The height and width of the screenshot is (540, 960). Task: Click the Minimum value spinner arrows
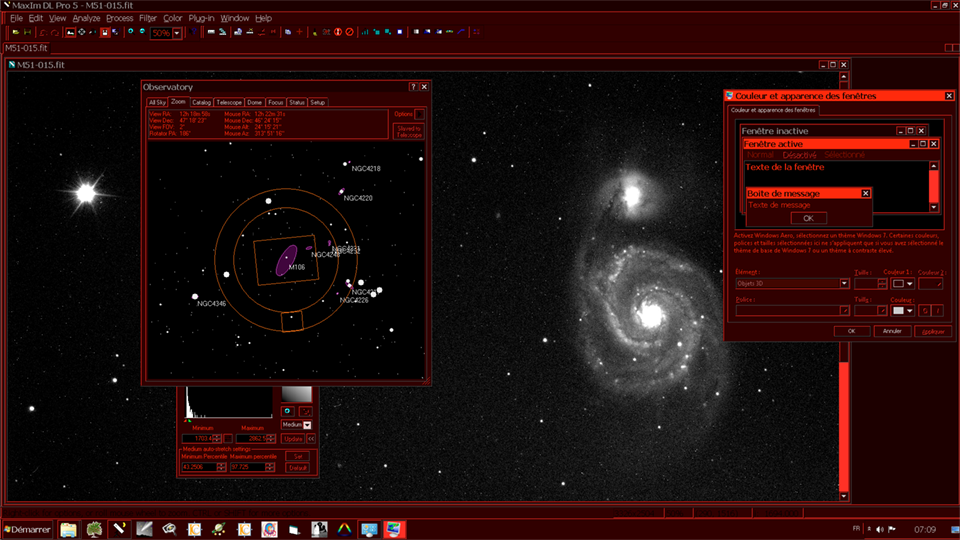tap(217, 438)
